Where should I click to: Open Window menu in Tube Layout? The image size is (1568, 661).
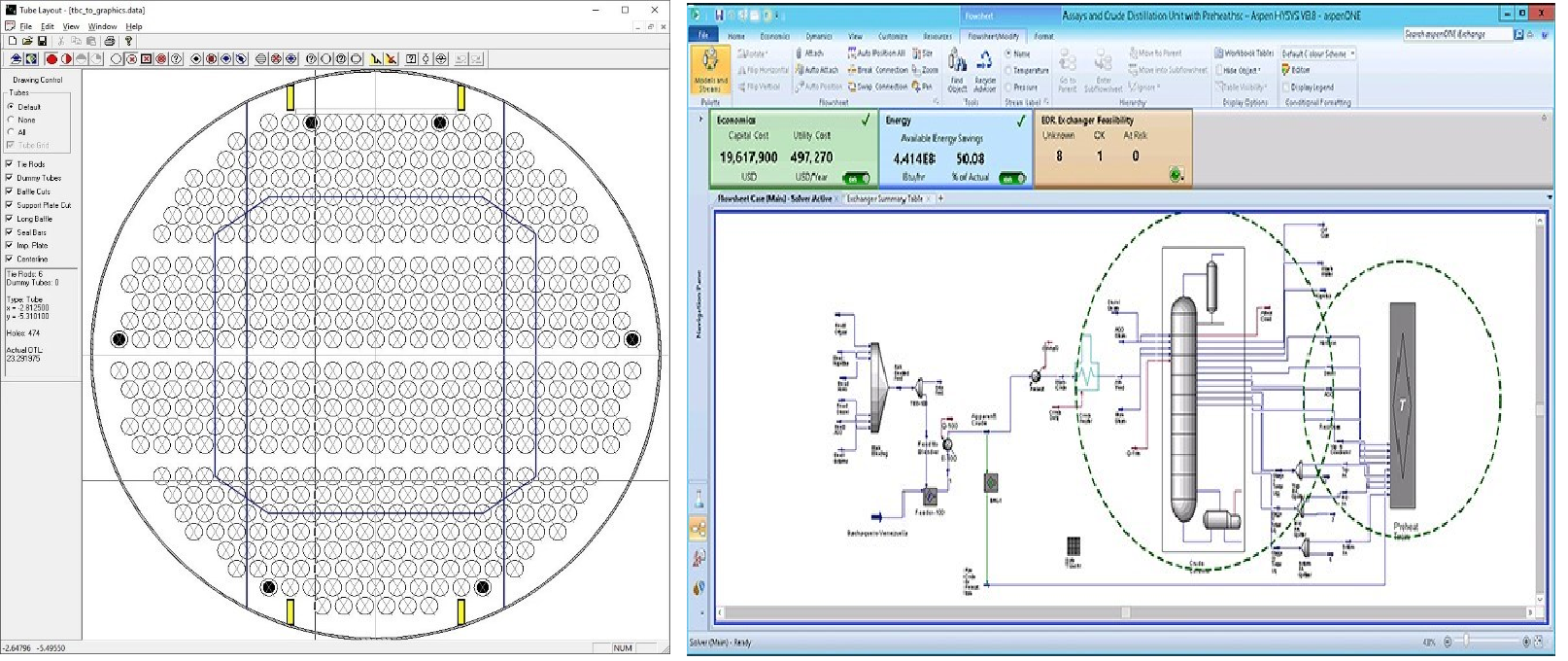(102, 26)
